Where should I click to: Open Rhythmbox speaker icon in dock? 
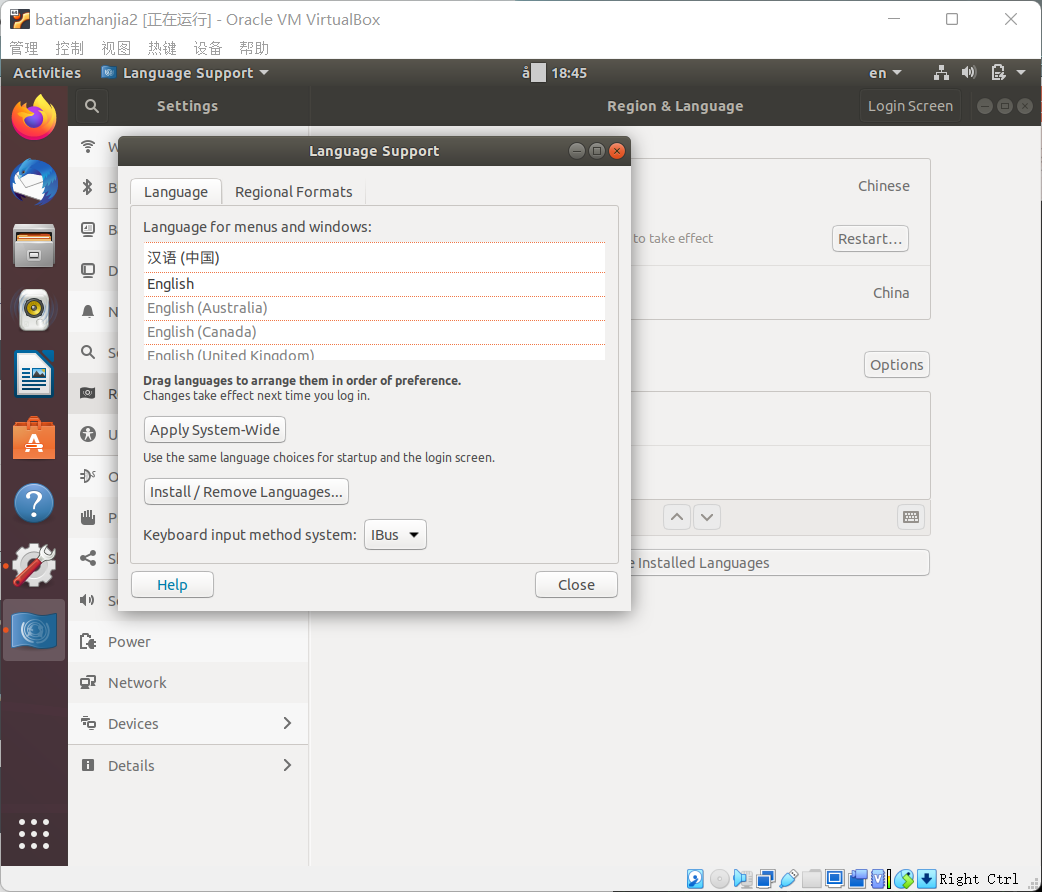[x=34, y=309]
